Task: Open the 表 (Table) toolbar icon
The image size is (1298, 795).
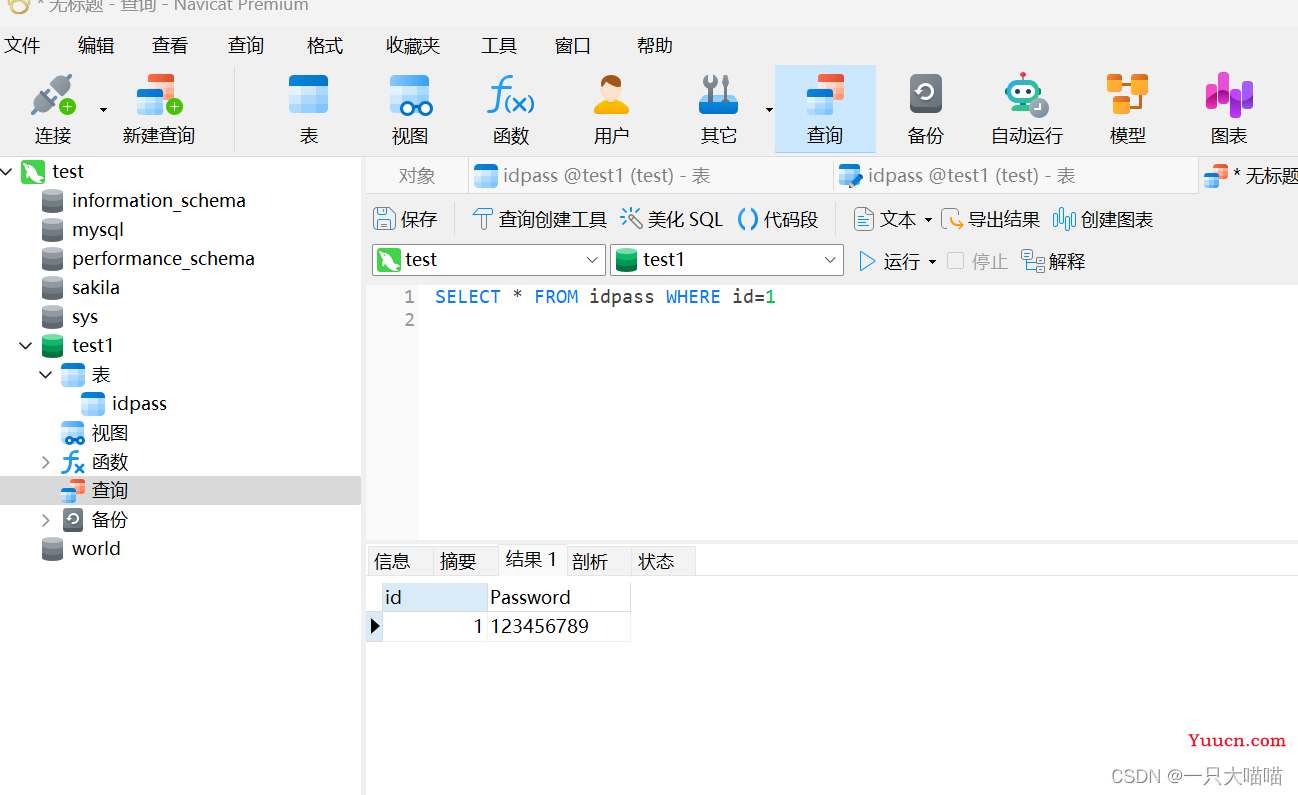Action: pyautogui.click(x=308, y=96)
